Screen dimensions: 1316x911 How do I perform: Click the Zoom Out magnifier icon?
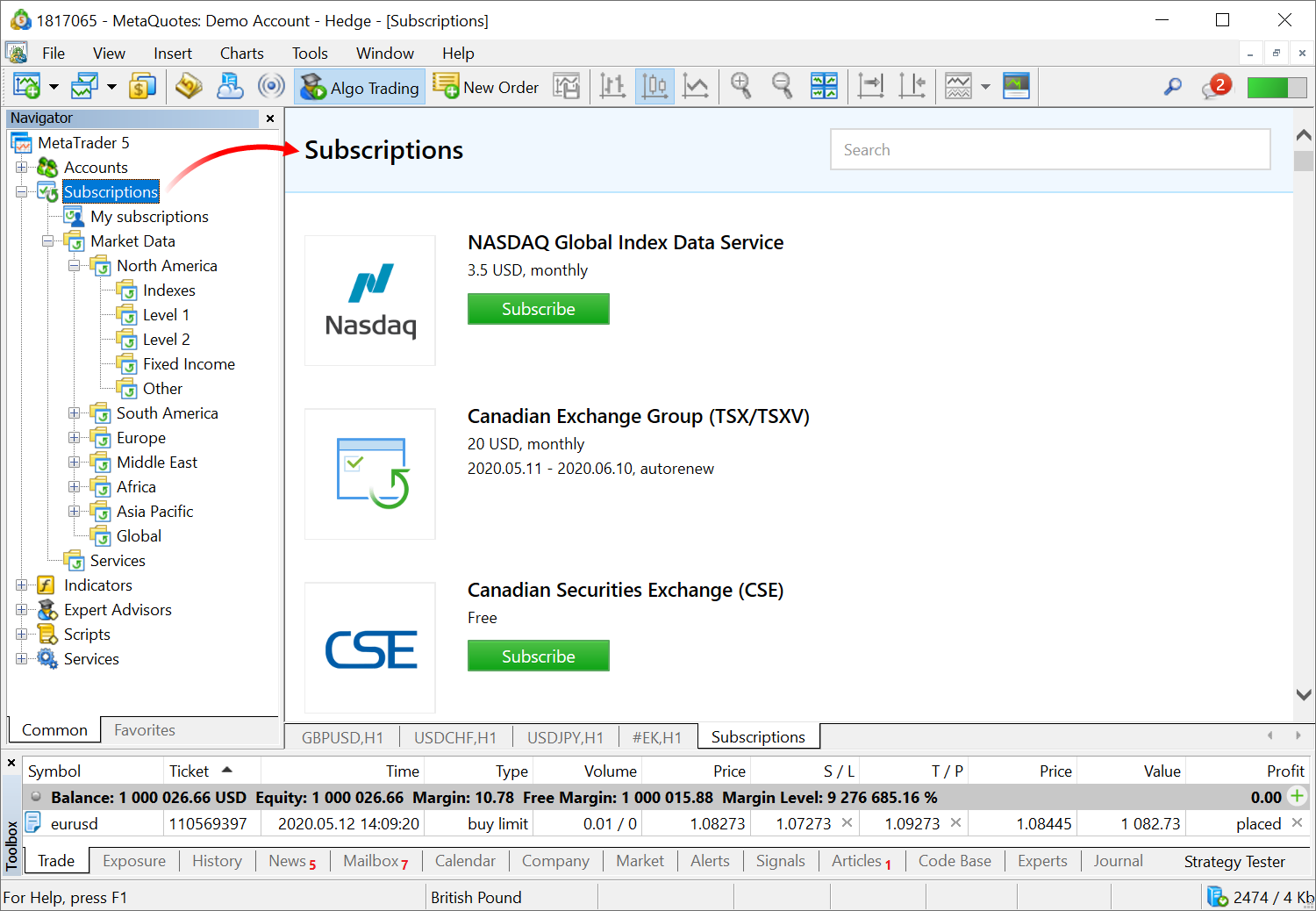pyautogui.click(x=782, y=87)
